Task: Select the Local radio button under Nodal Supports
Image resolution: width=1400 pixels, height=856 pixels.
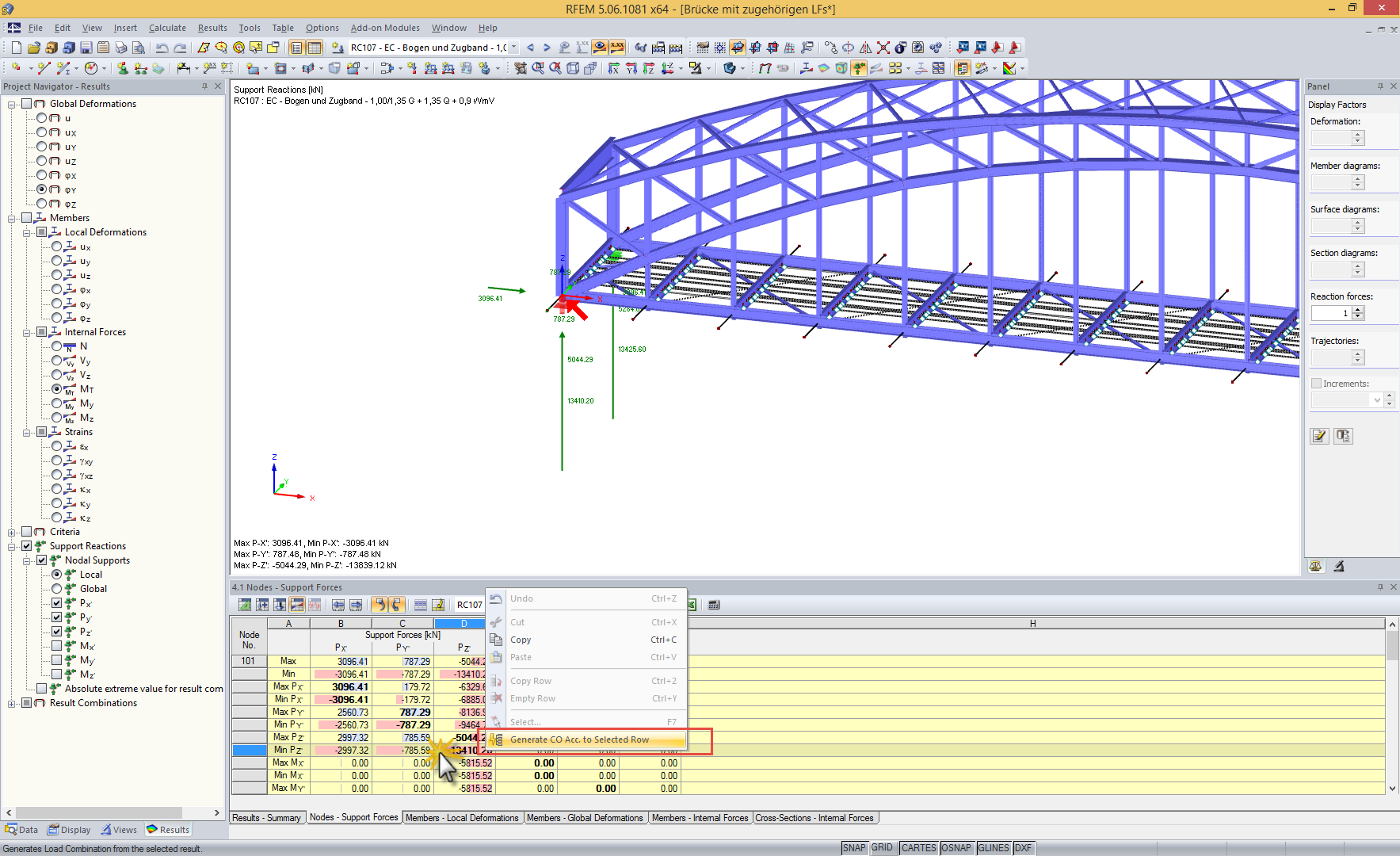Action: pyautogui.click(x=57, y=575)
